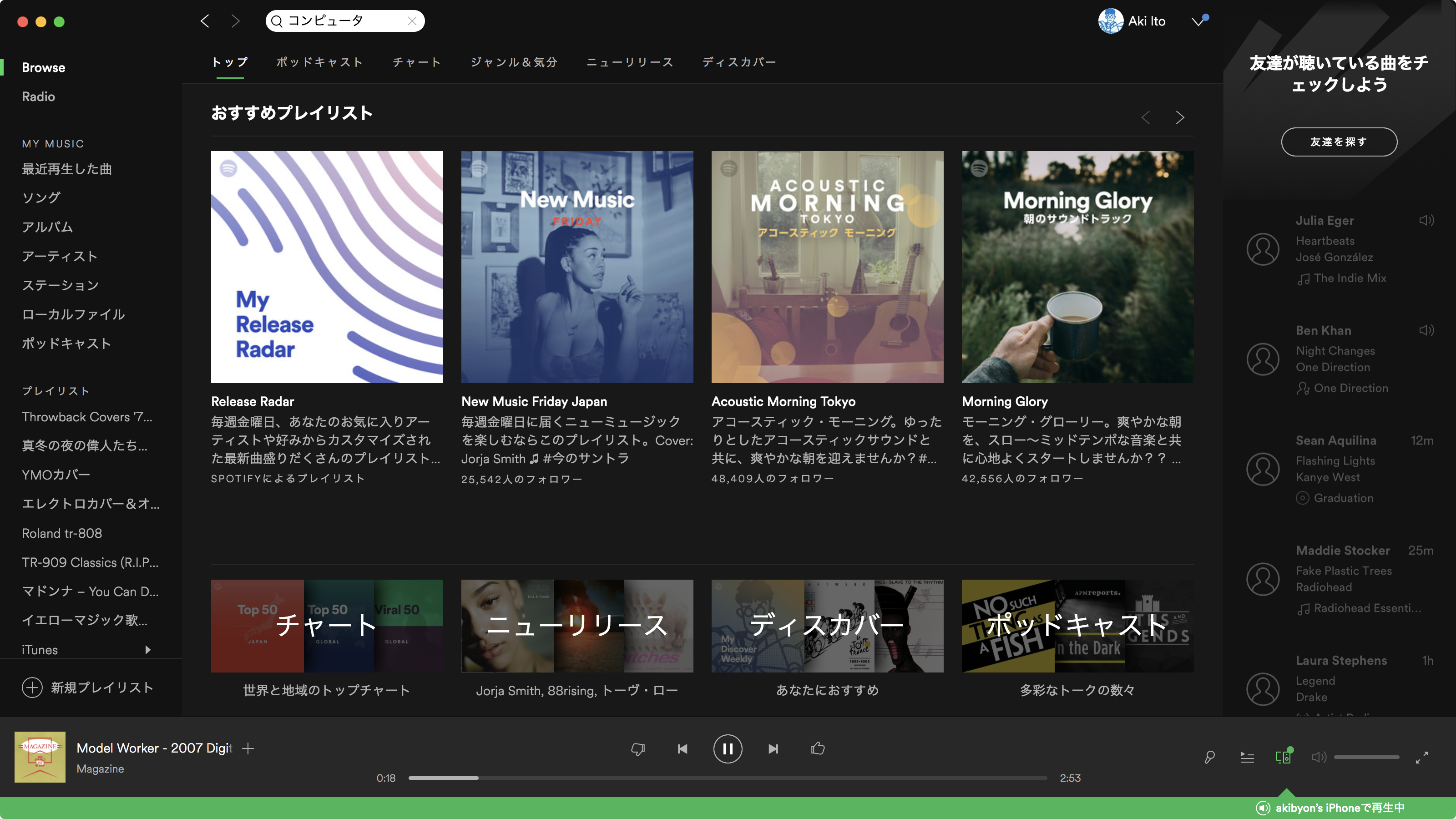The height and width of the screenshot is (819, 1456).
Task: Enter full screen mode
Action: (x=1421, y=758)
